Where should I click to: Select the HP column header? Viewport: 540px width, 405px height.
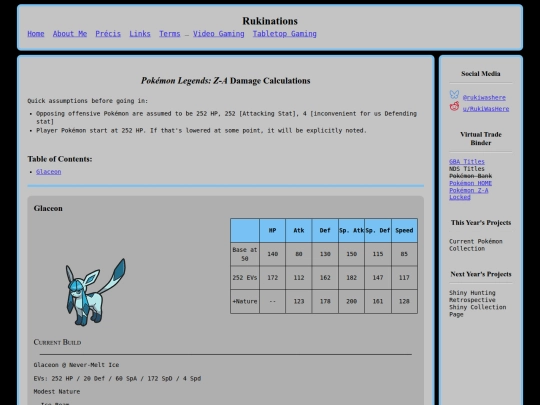click(x=272, y=230)
